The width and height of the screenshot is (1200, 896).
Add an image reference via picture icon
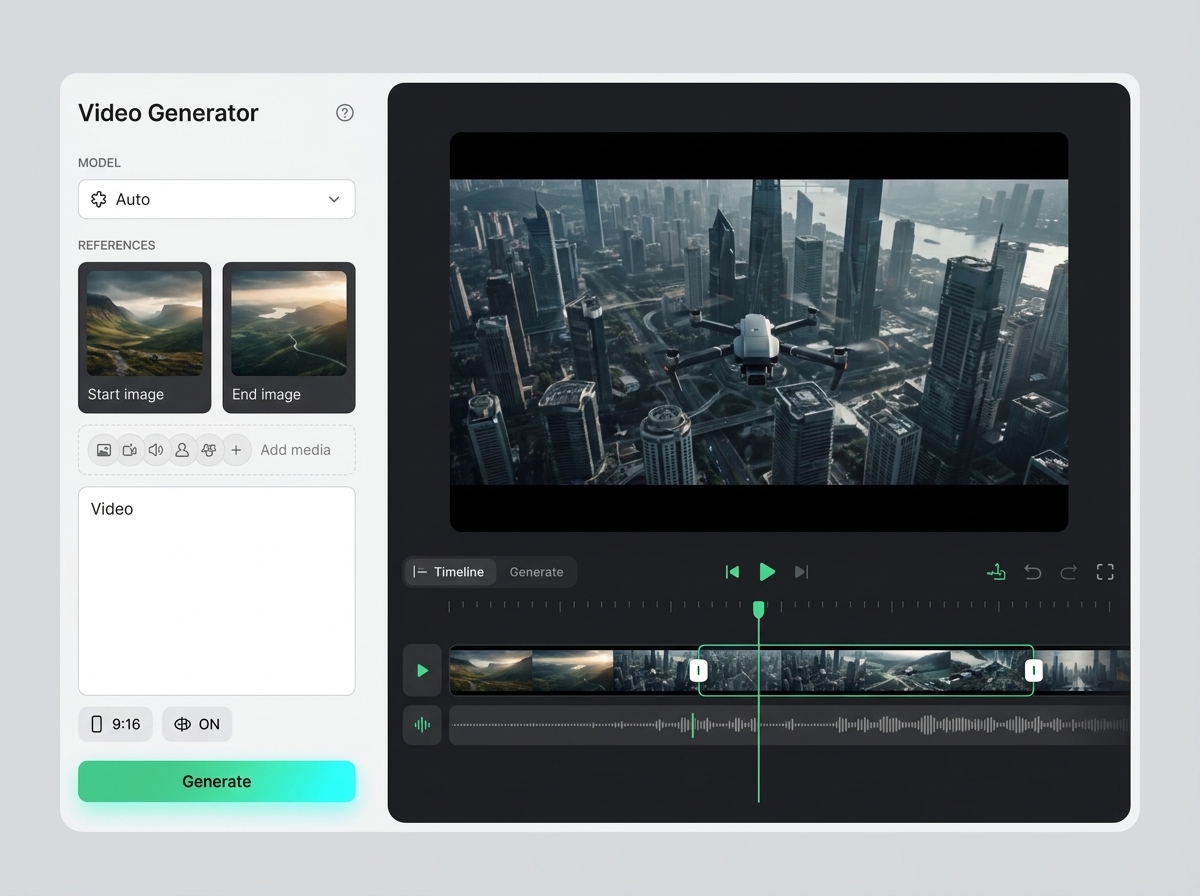point(104,450)
